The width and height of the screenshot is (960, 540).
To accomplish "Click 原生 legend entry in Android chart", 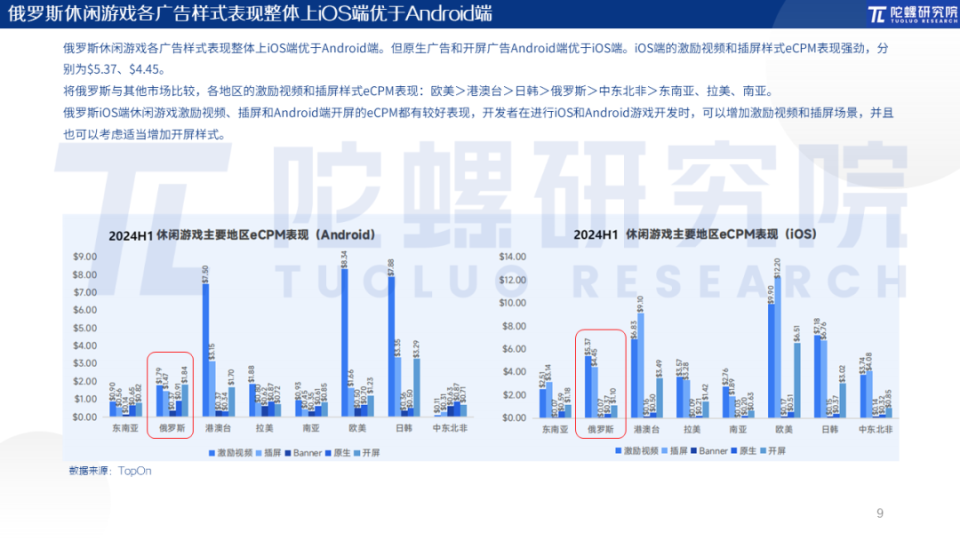I will click(x=338, y=453).
